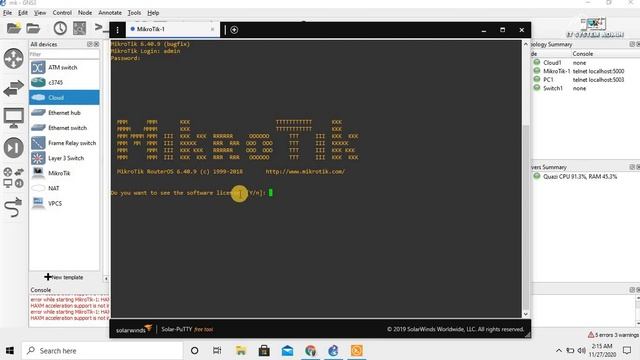Screen dimensions: 640x360
Task: Open Solar-PuTTY three-dot menu
Action: (x=118, y=30)
